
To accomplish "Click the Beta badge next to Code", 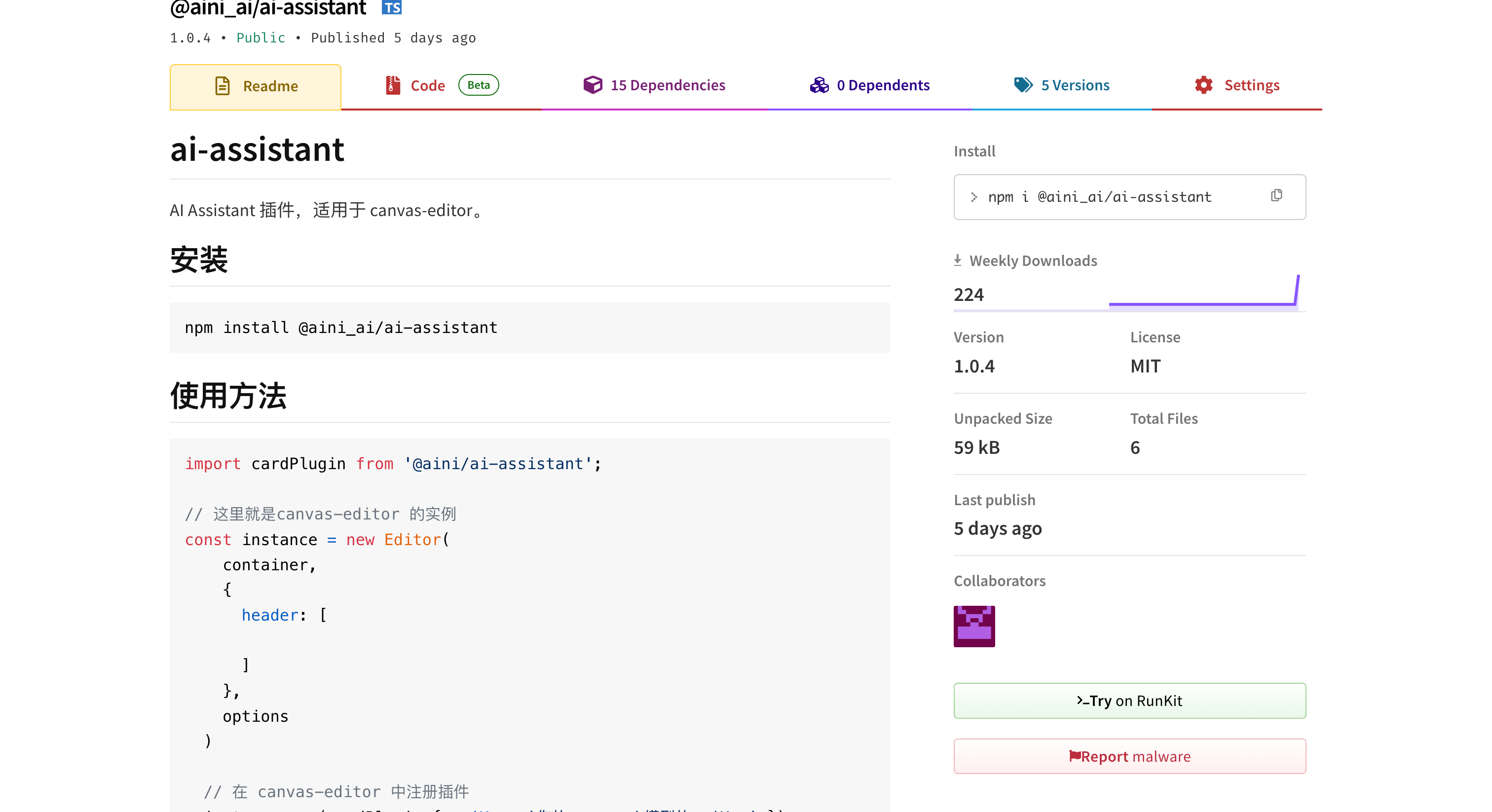I will coord(479,85).
